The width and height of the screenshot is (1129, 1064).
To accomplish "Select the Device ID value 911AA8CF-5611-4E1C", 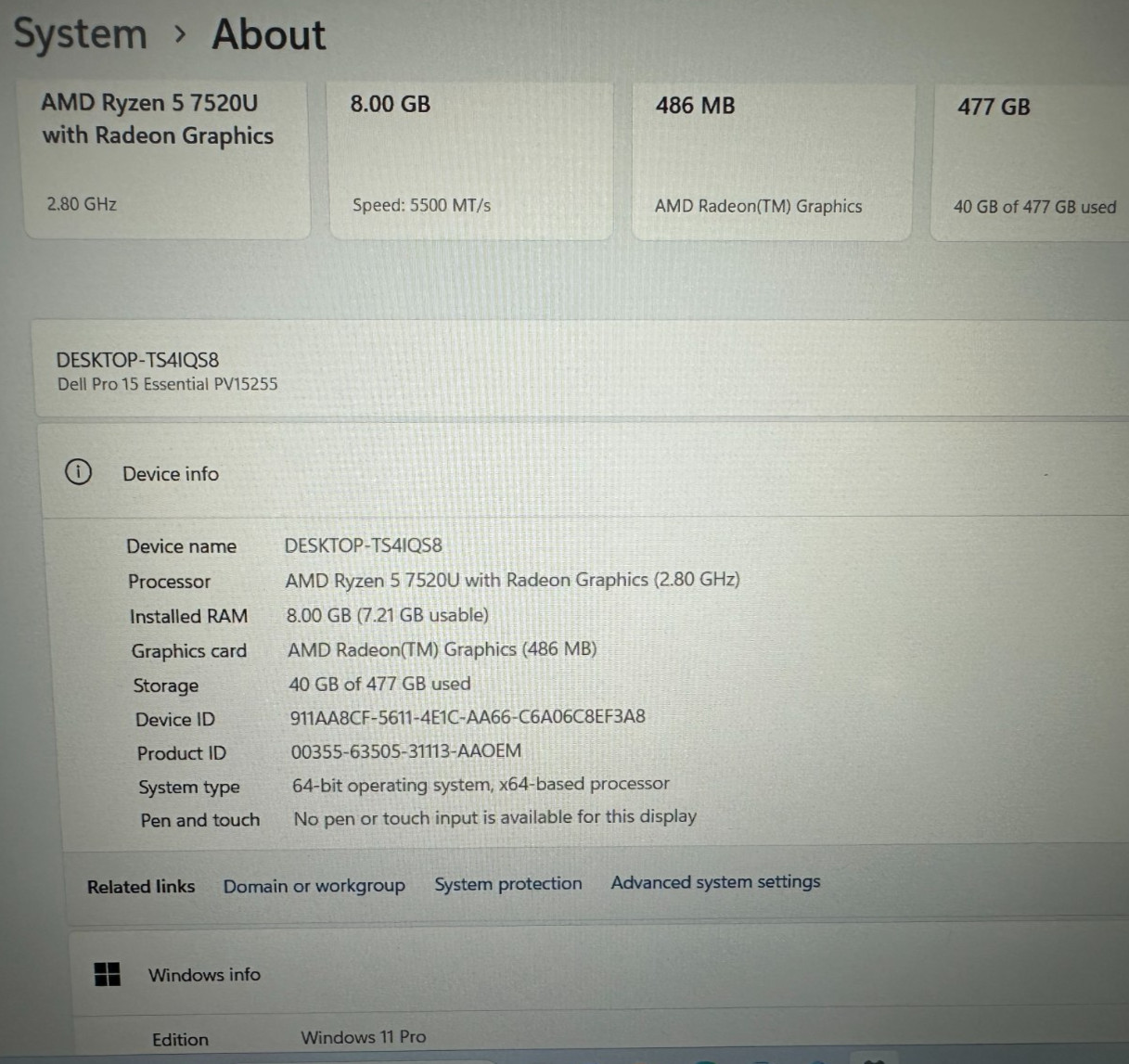I will click(x=468, y=717).
